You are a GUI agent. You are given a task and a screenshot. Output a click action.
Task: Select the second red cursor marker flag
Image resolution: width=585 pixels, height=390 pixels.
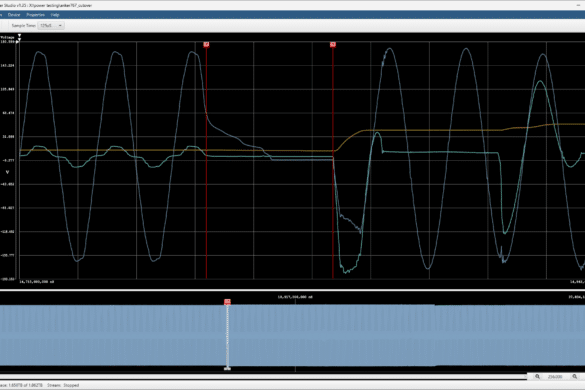click(x=333, y=45)
